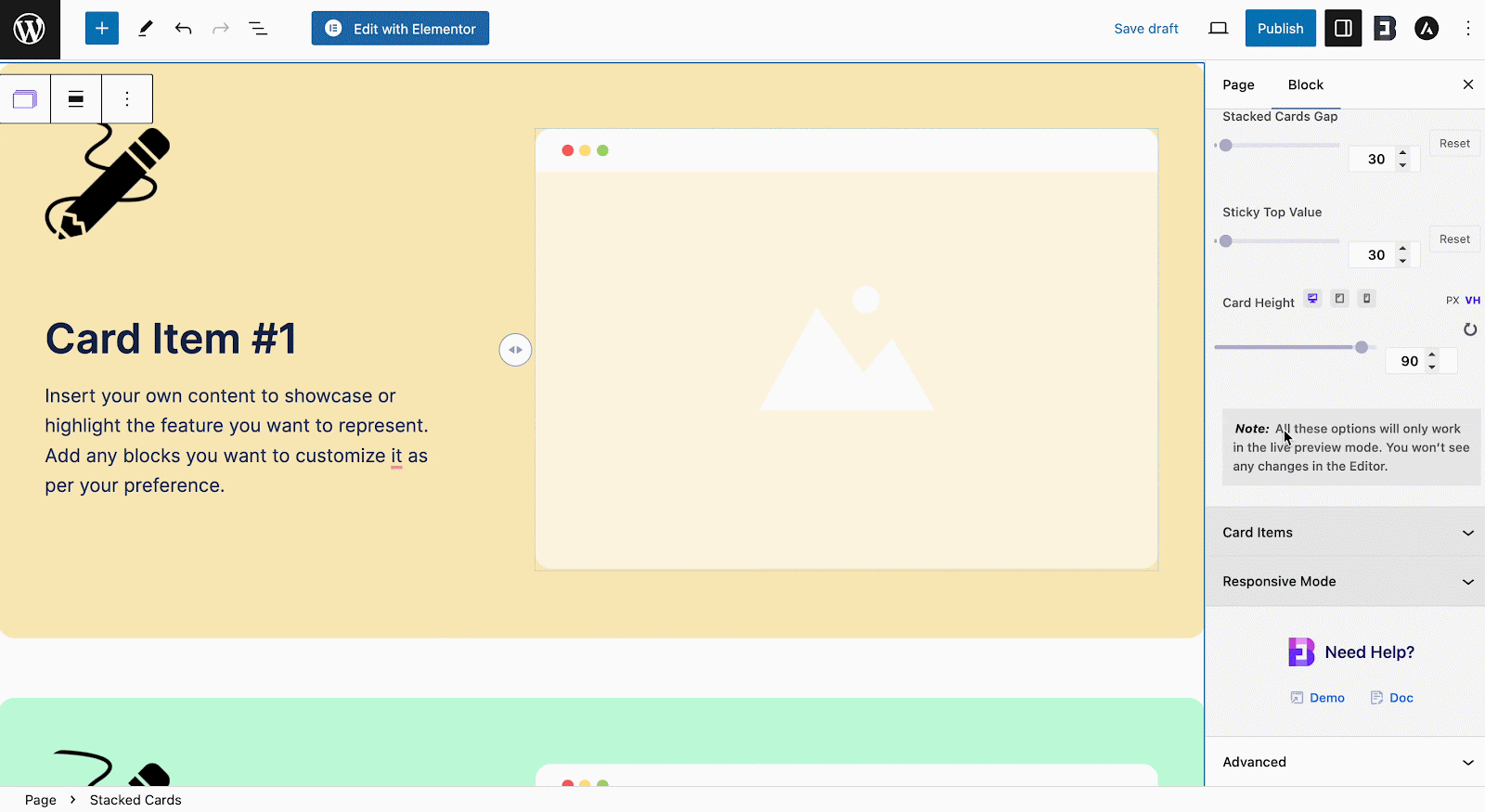The image size is (1485, 812).
Task: Toggle the Settings sidebar icon
Action: click(x=1343, y=29)
